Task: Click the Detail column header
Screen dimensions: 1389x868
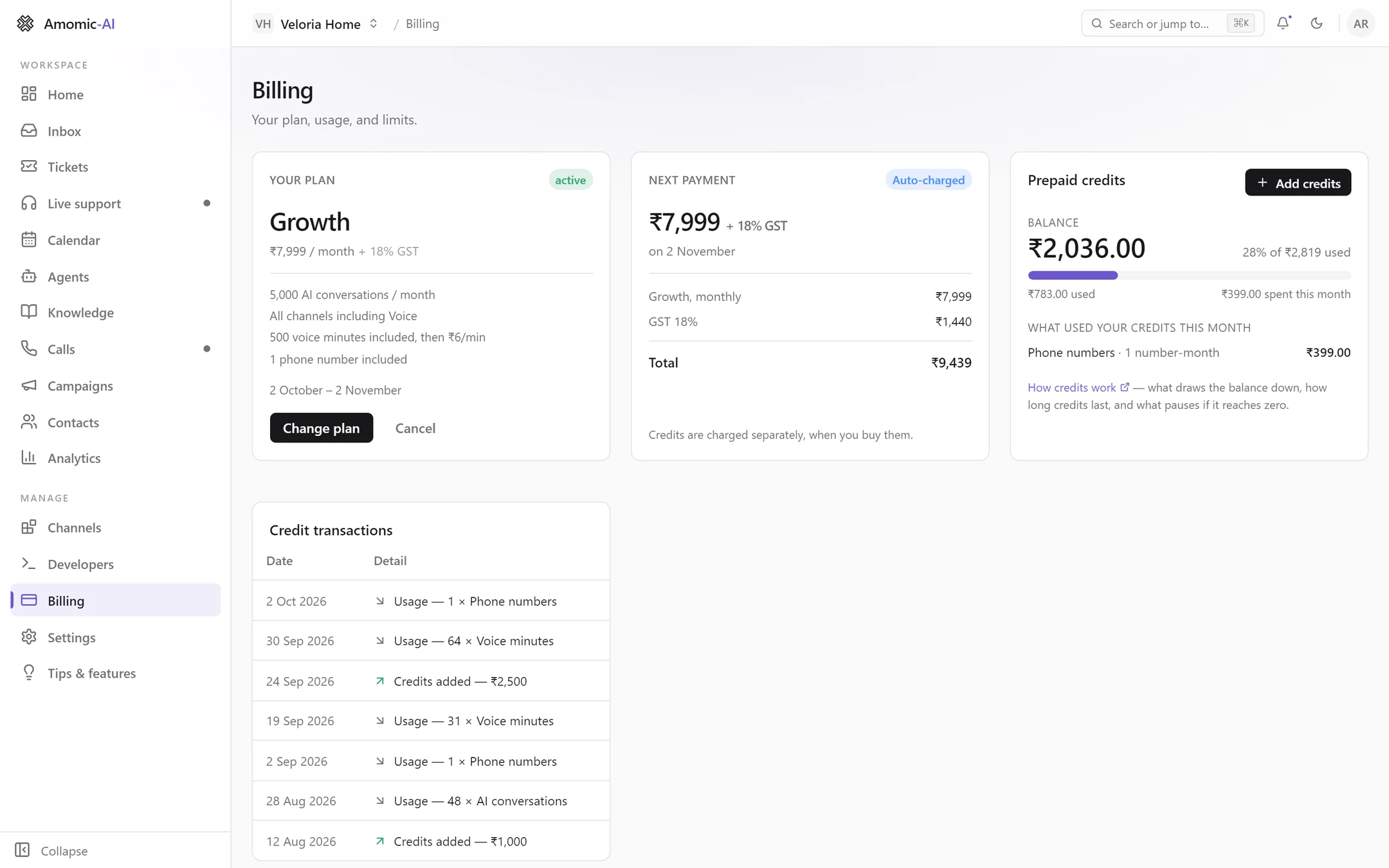Action: (x=390, y=561)
